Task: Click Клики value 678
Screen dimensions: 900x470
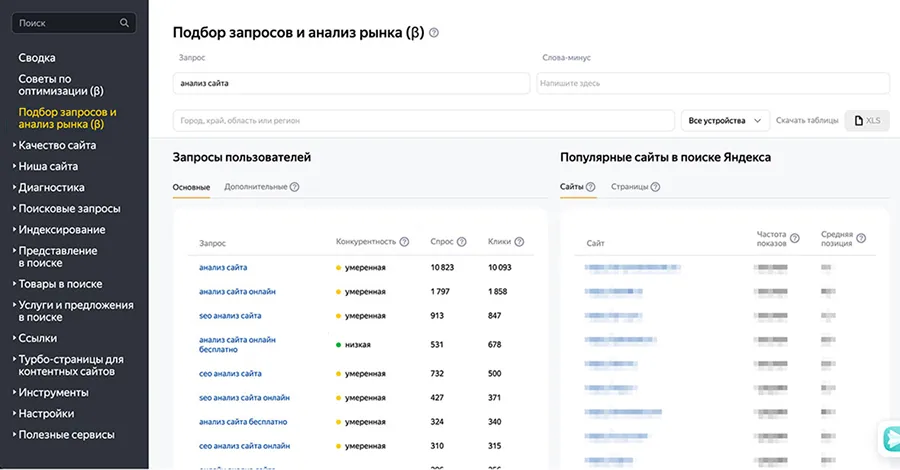Action: click(494, 345)
